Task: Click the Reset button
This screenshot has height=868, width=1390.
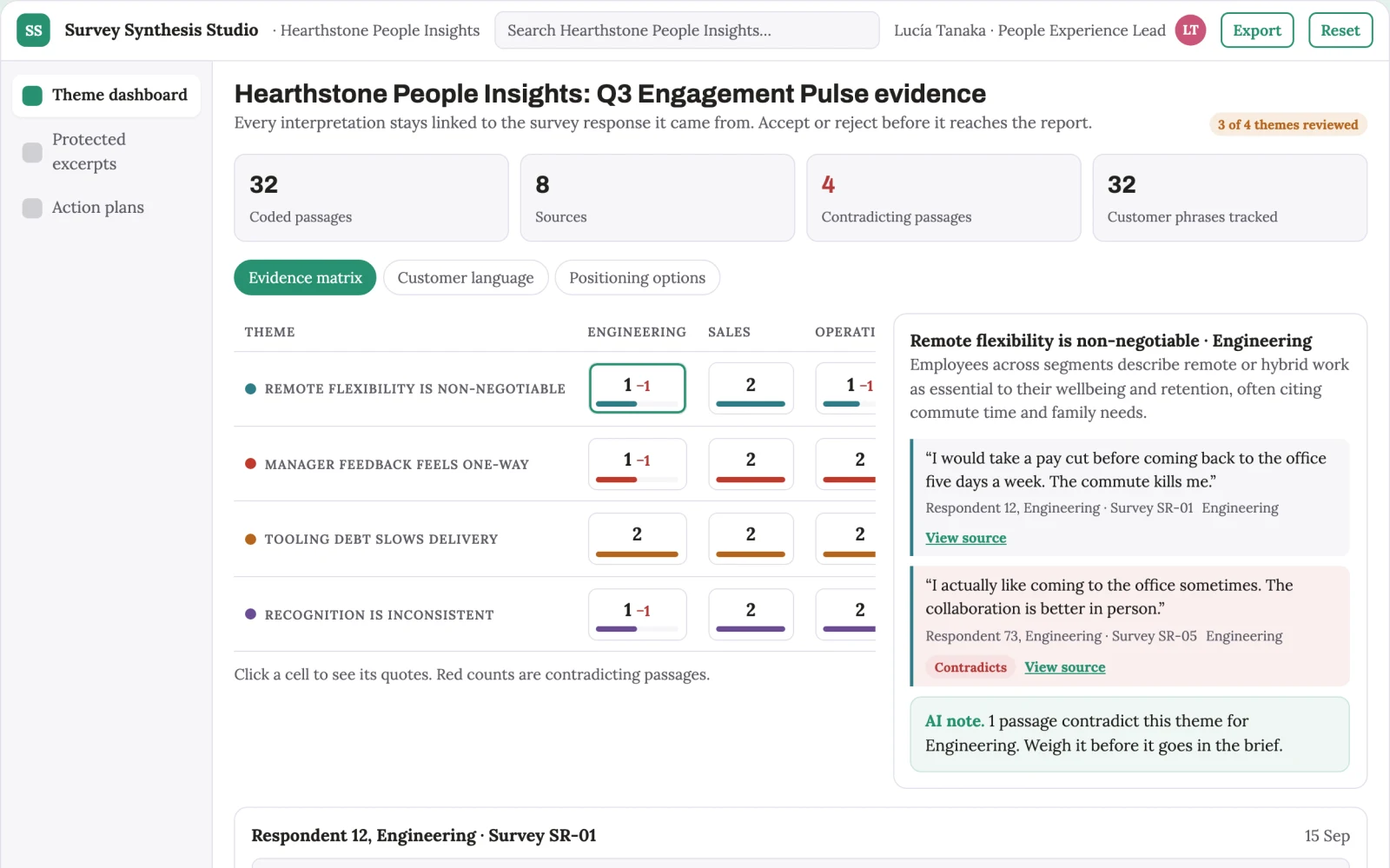Action: [1340, 30]
